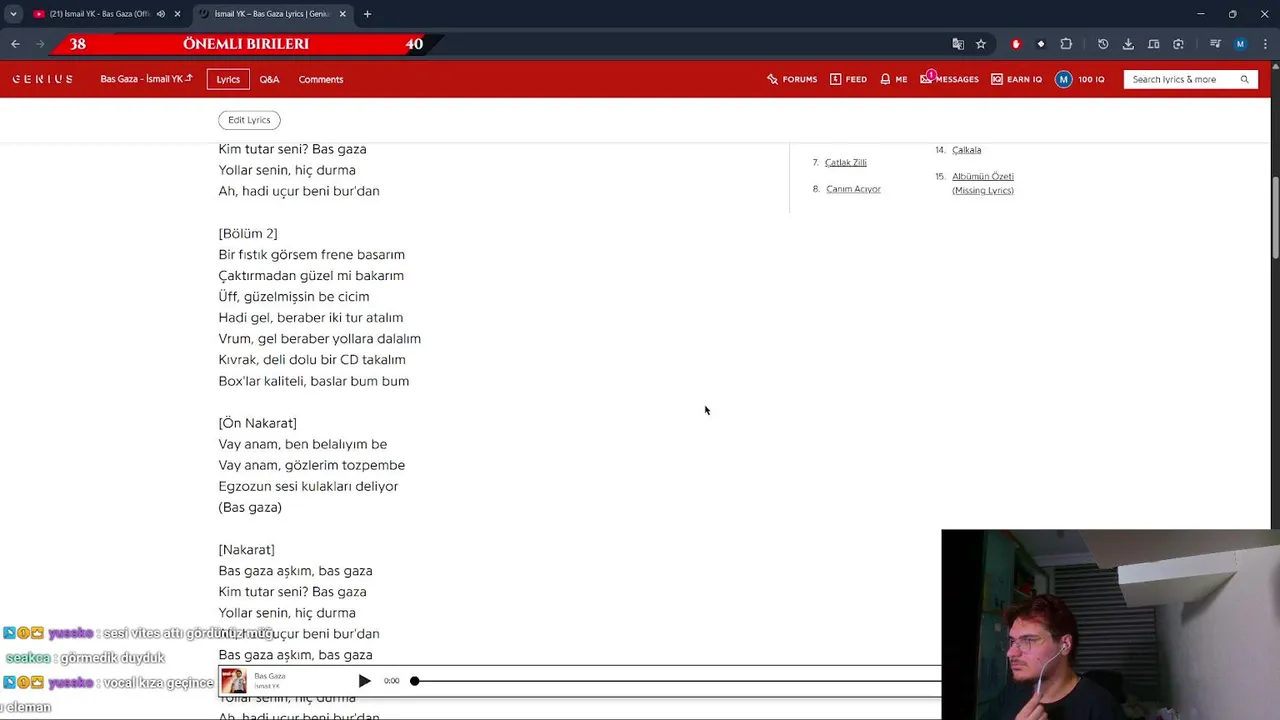Viewport: 1280px width, 720px height.
Task: Click lyric line 'Çaktırmadan güzel mi bakarım'
Action: pyautogui.click(x=311, y=276)
